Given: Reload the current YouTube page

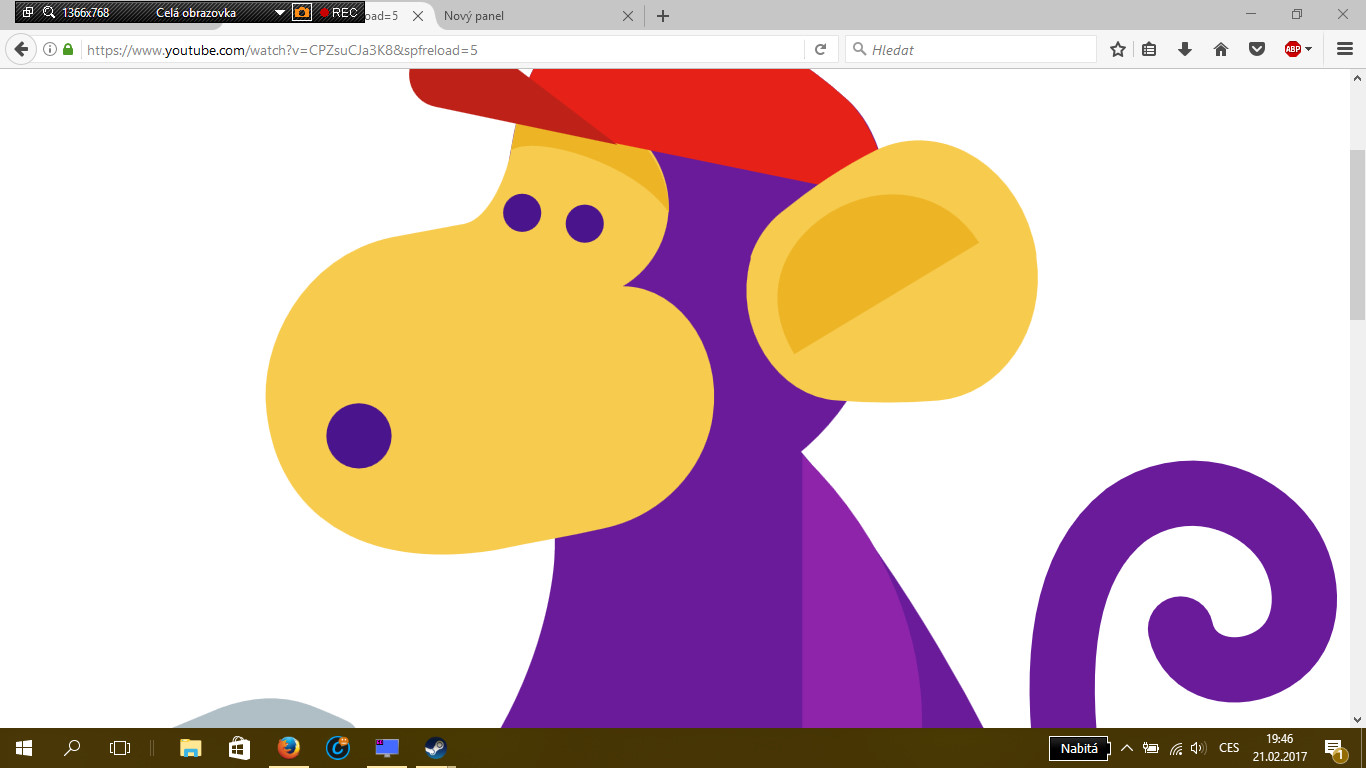Looking at the screenshot, I should click(820, 49).
